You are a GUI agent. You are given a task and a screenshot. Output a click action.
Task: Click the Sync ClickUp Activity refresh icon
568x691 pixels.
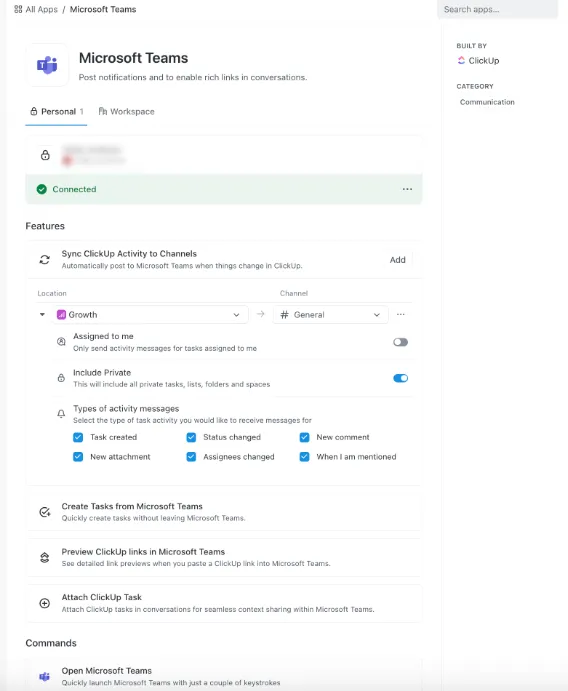(45, 260)
